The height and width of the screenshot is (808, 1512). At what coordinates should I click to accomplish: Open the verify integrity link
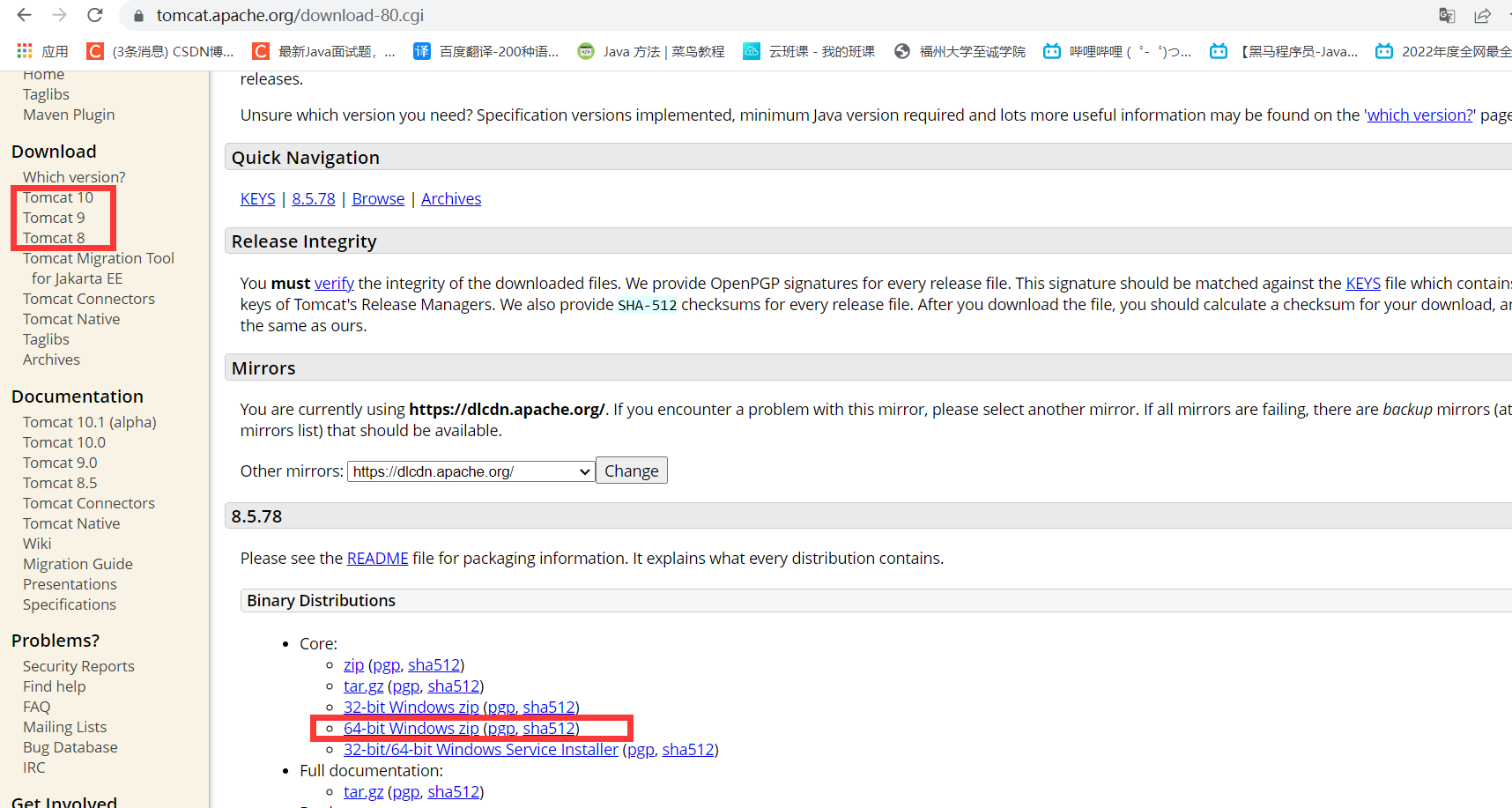click(334, 284)
